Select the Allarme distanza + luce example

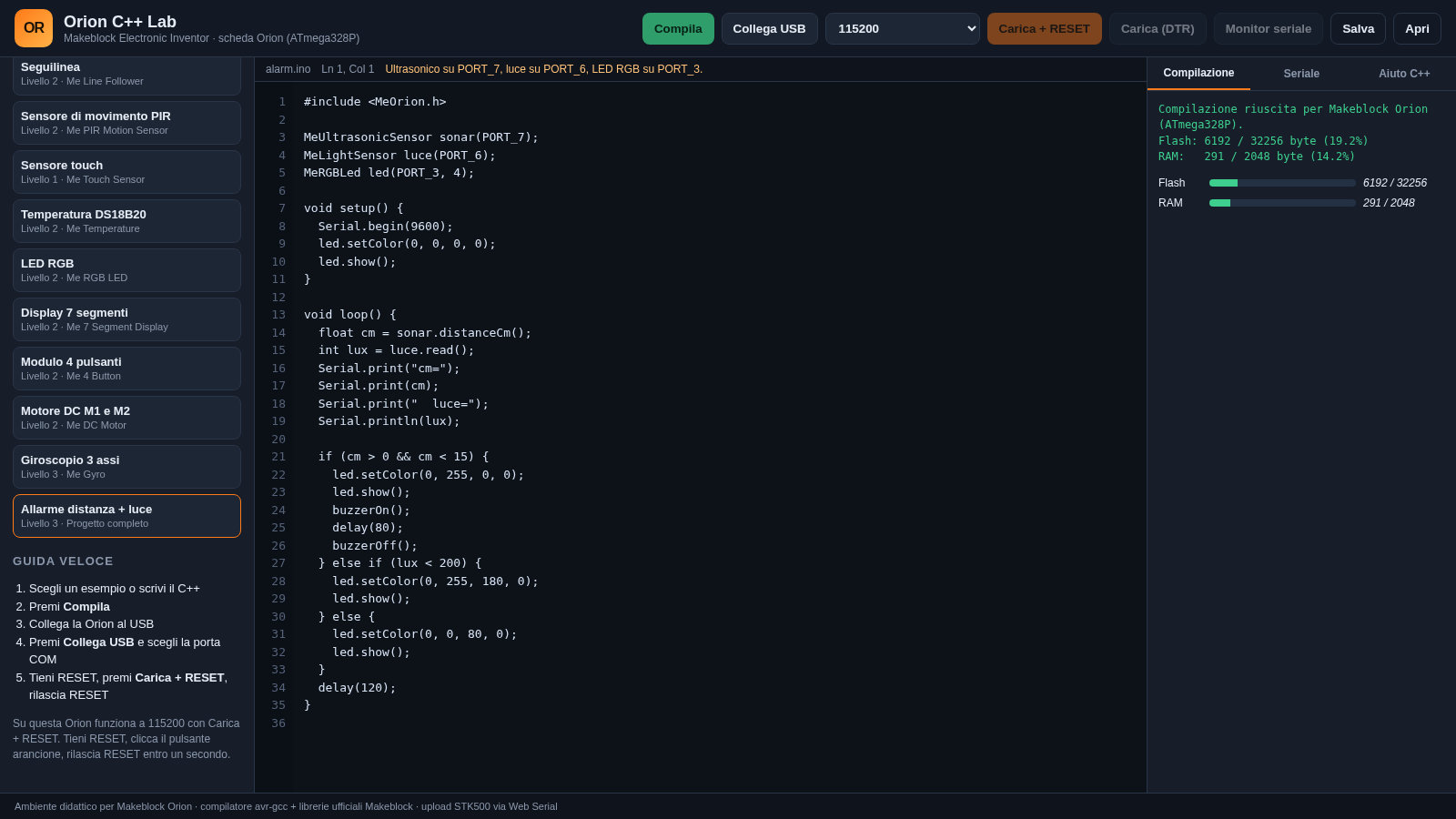coord(126,516)
